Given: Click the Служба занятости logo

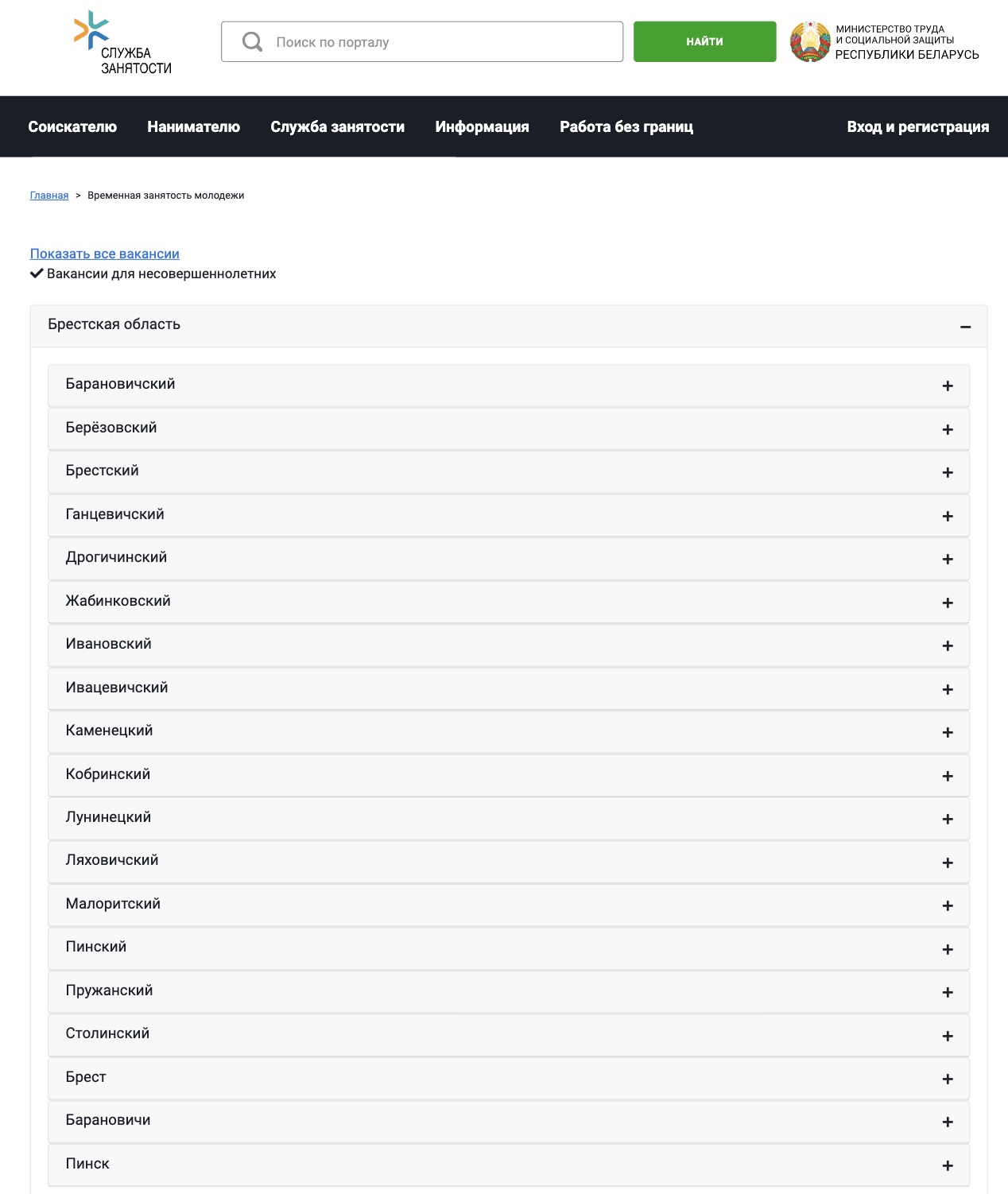Looking at the screenshot, I should point(122,43).
